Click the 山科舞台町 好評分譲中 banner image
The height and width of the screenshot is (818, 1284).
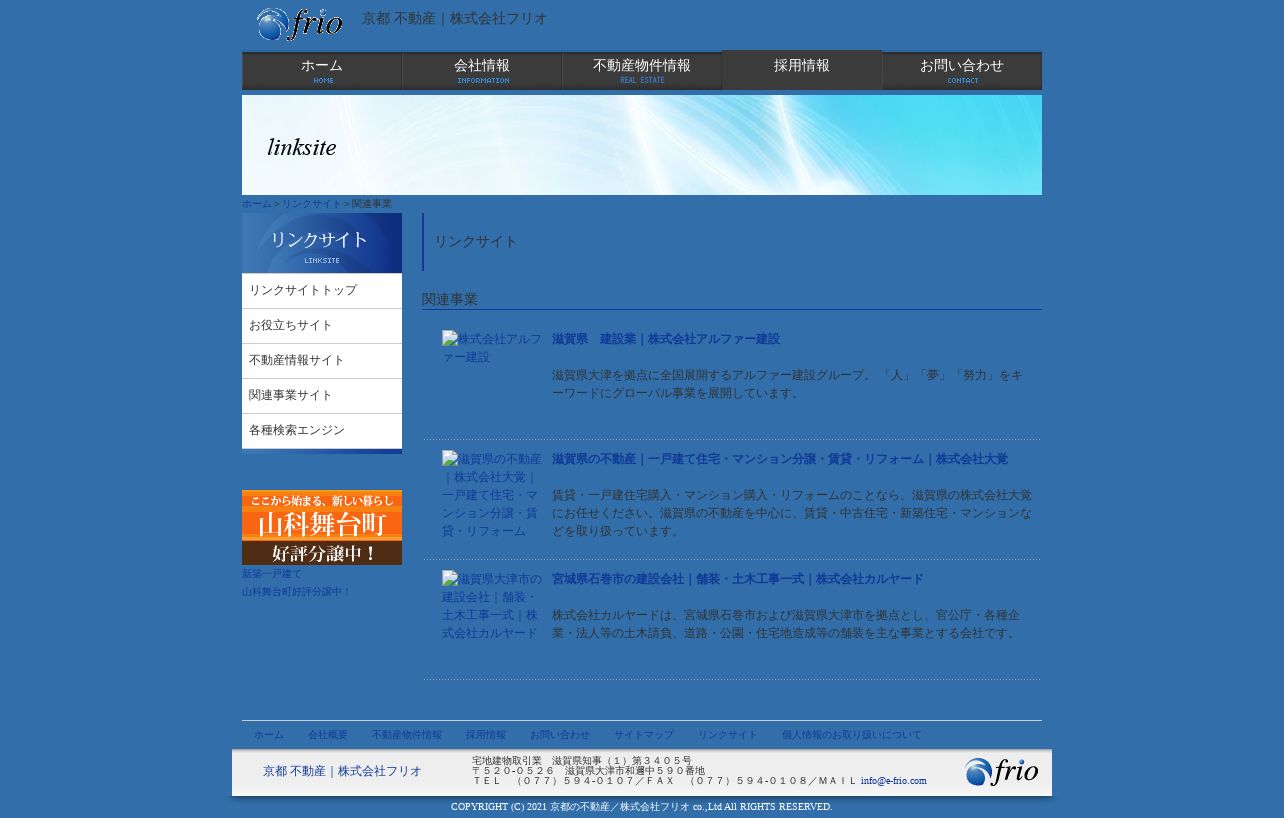[x=322, y=527]
